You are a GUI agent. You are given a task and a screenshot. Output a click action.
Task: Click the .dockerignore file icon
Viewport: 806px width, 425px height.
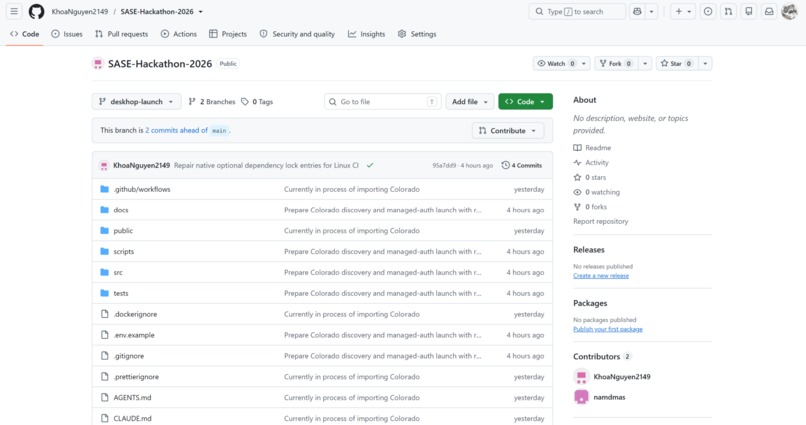tap(104, 314)
